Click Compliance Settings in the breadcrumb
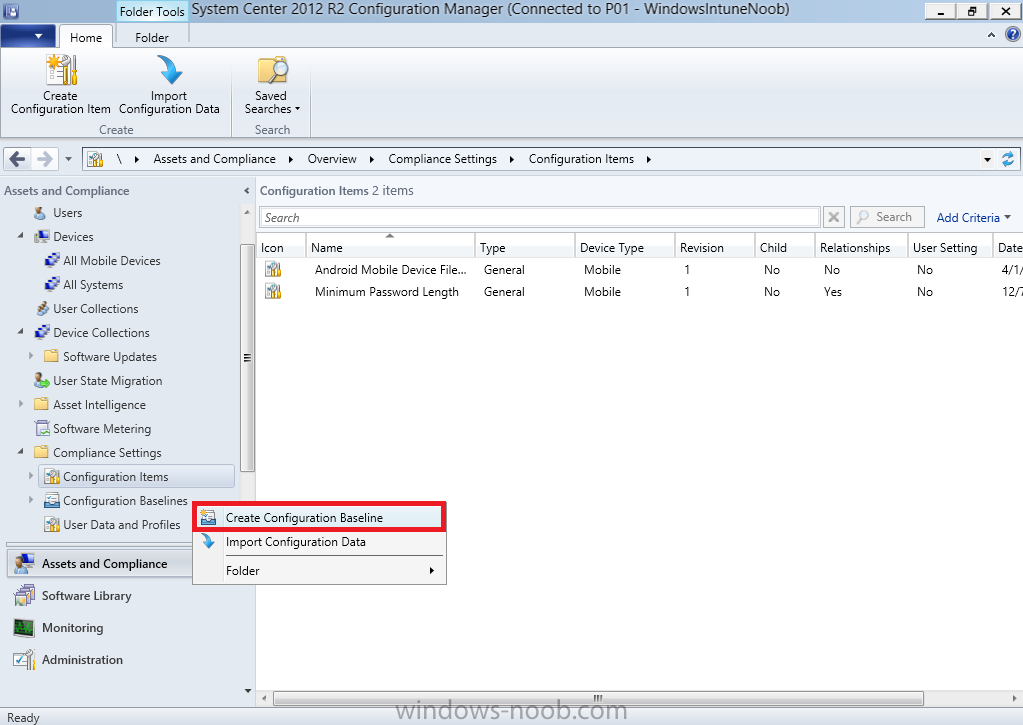 [442, 159]
